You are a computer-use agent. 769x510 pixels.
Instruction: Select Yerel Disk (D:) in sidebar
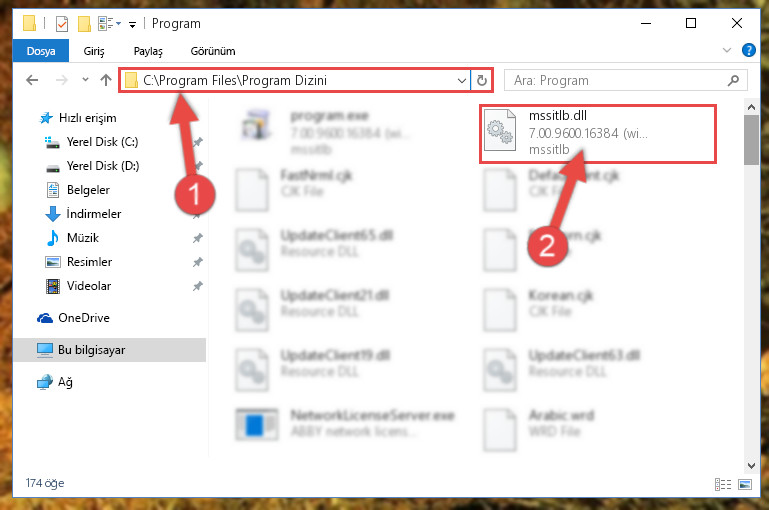[x=103, y=166]
